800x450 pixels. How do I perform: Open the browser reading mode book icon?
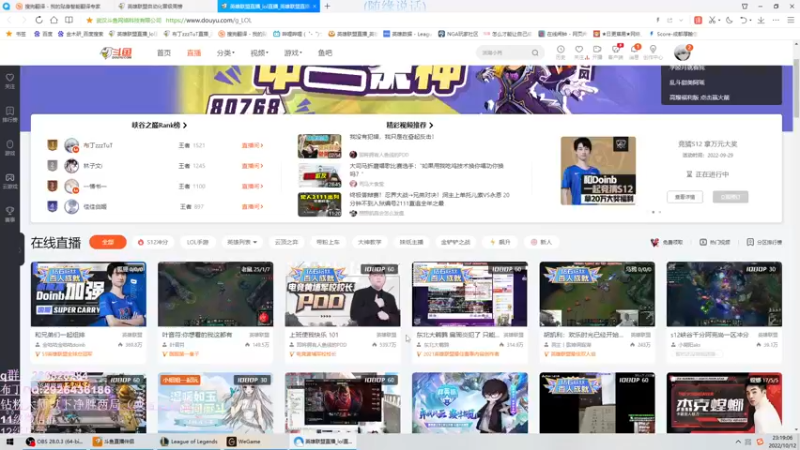pos(69,20)
